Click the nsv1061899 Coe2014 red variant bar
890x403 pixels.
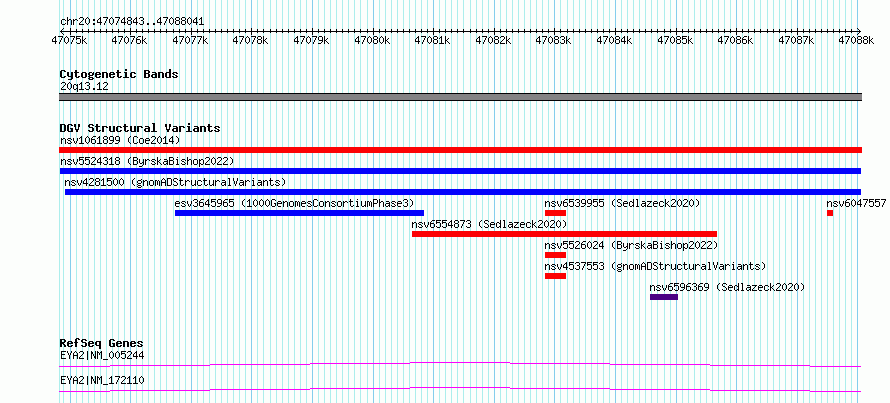tap(460, 150)
